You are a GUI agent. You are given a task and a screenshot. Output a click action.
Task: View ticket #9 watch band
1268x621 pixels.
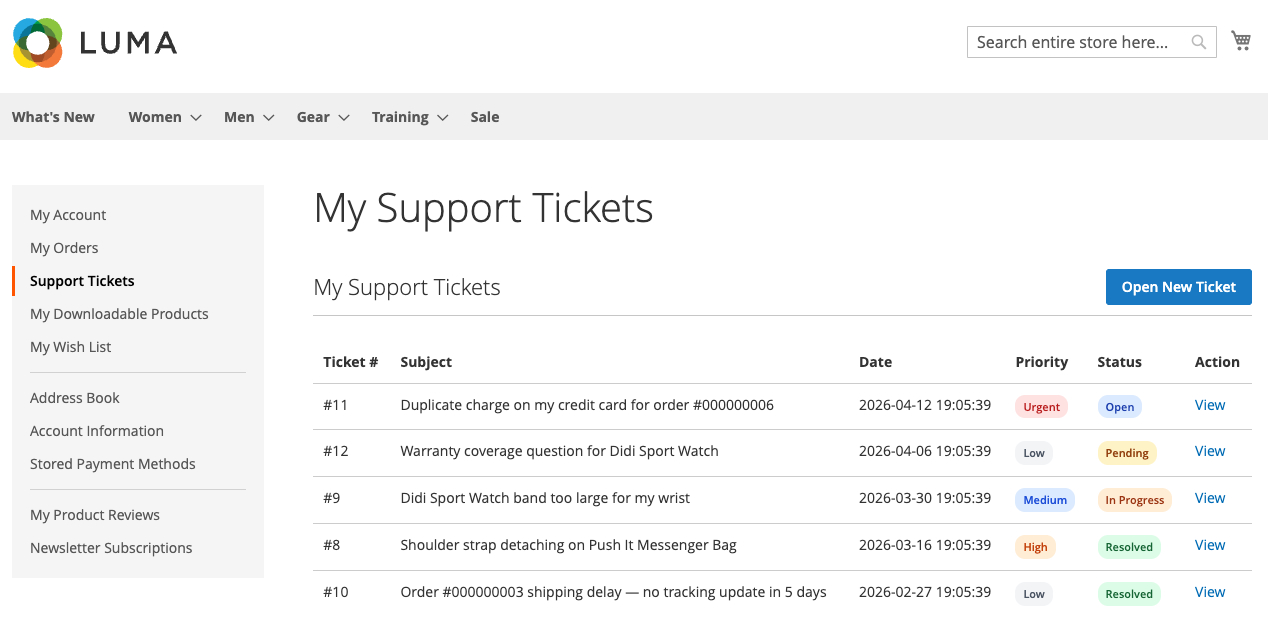pyautogui.click(x=1210, y=498)
